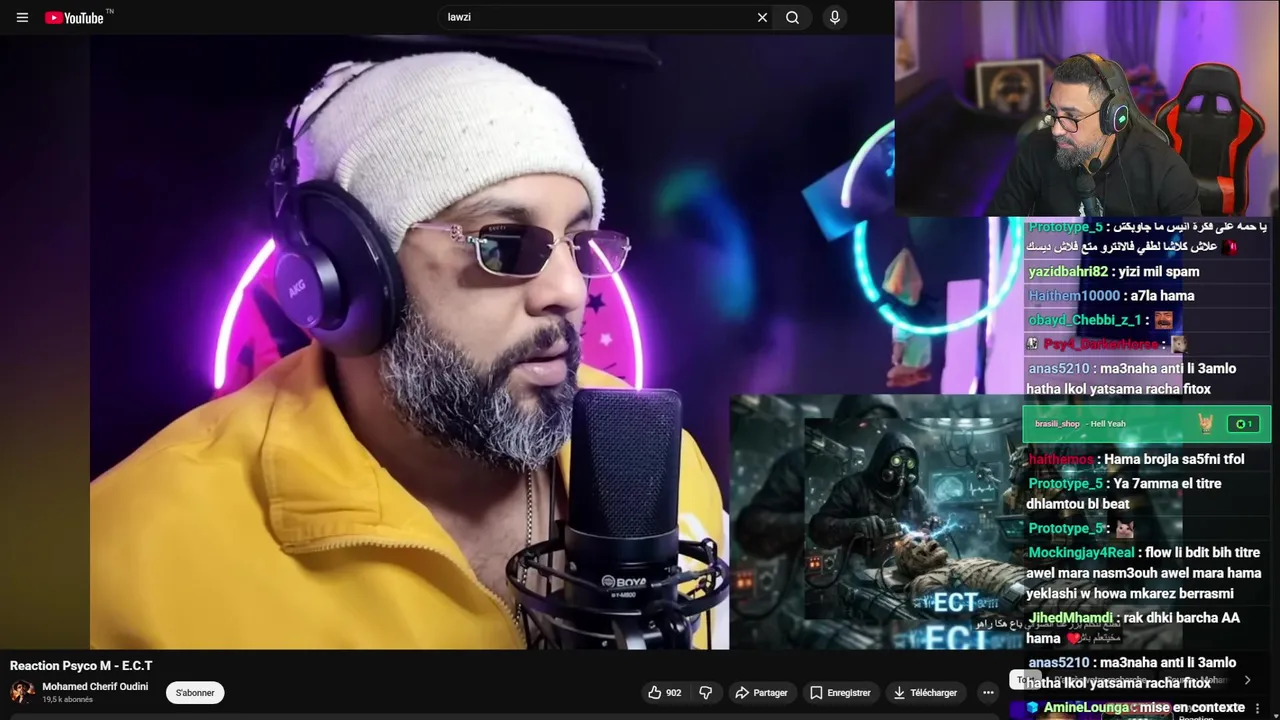The height and width of the screenshot is (720, 1280).
Task: Download the video with Télécharger
Action: click(x=925, y=692)
